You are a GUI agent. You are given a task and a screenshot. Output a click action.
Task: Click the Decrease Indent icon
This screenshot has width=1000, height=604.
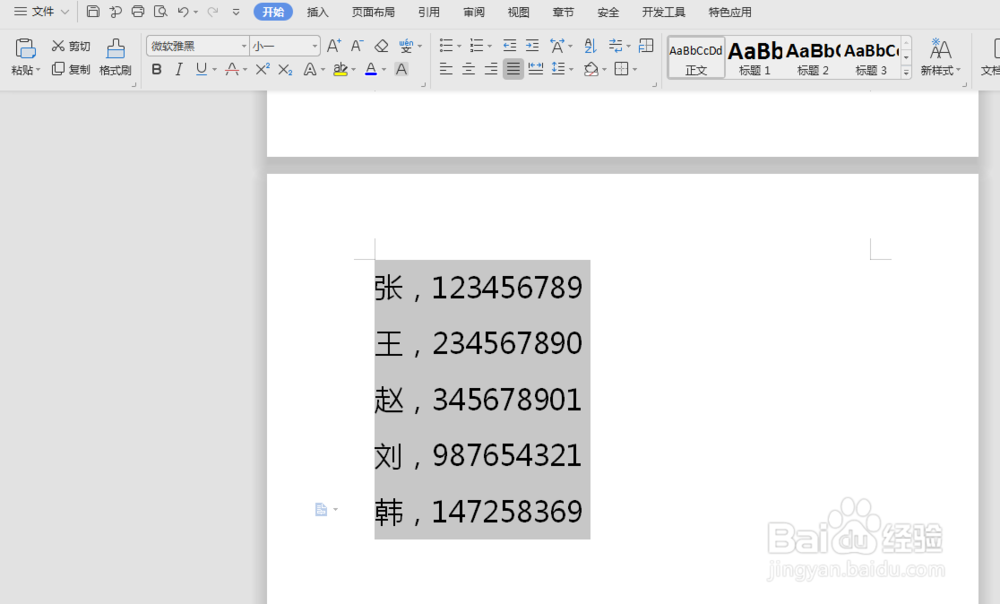(x=509, y=45)
